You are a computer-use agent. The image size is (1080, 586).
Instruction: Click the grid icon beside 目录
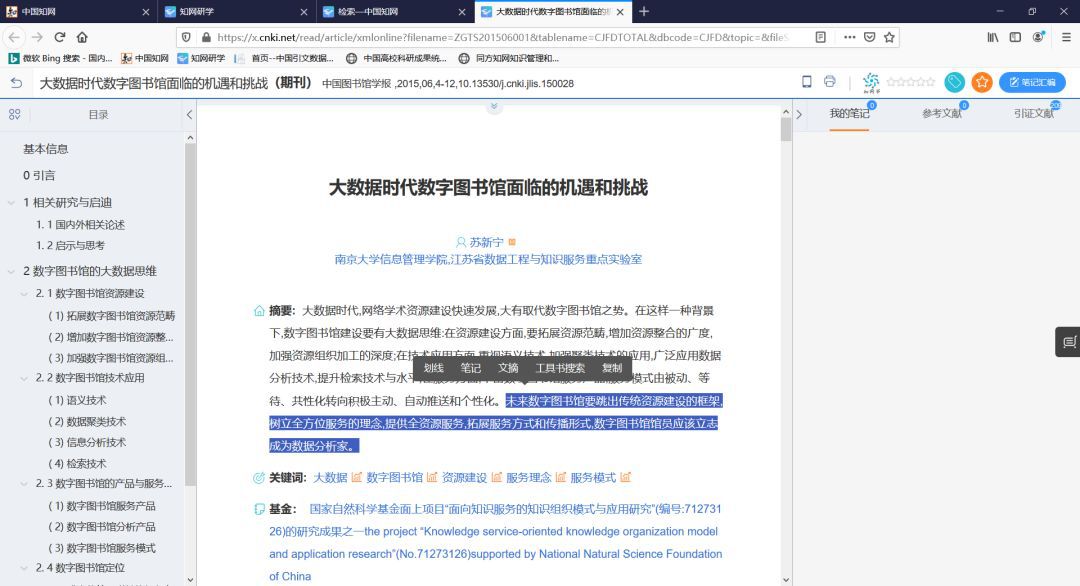(15, 115)
